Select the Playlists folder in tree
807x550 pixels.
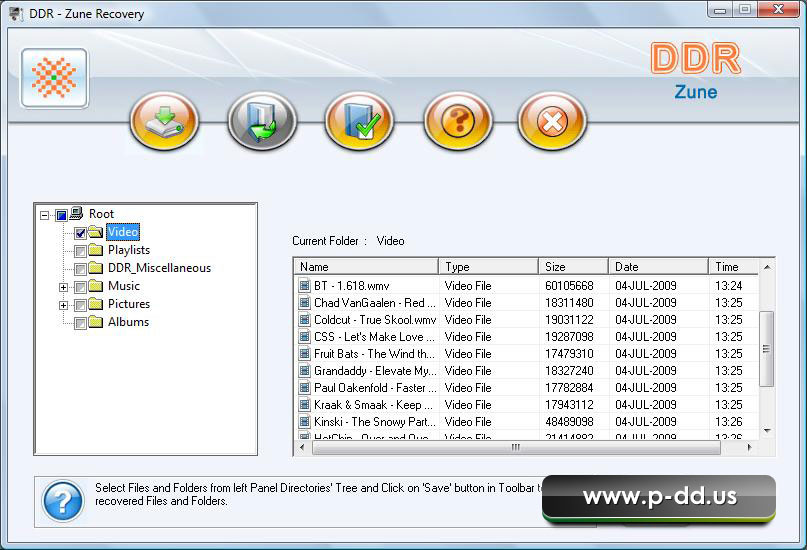pyautogui.click(x=129, y=250)
